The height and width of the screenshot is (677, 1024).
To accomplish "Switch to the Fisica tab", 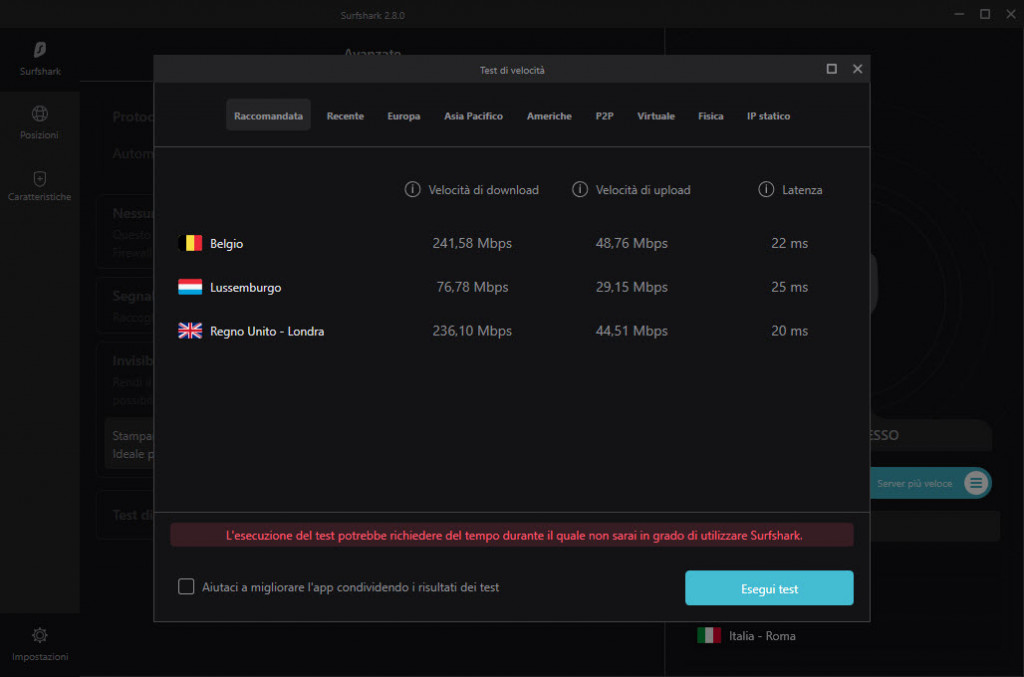I will 711,116.
